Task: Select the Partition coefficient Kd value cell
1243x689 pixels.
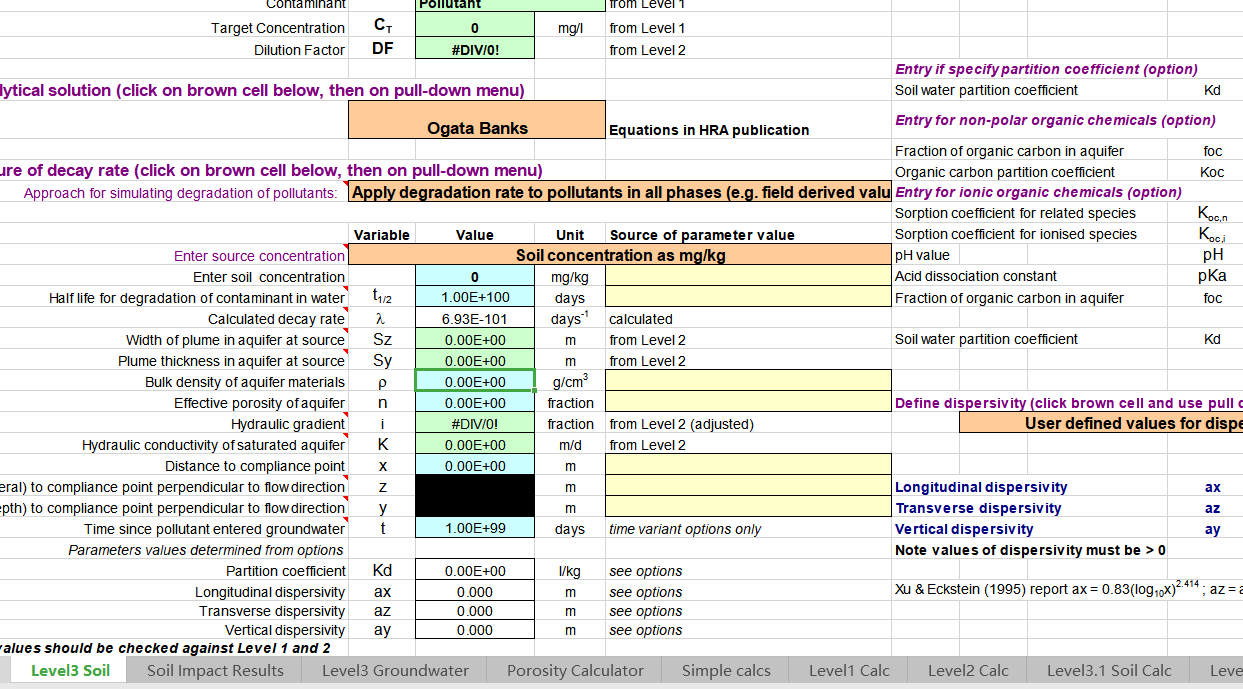Action: coord(475,571)
